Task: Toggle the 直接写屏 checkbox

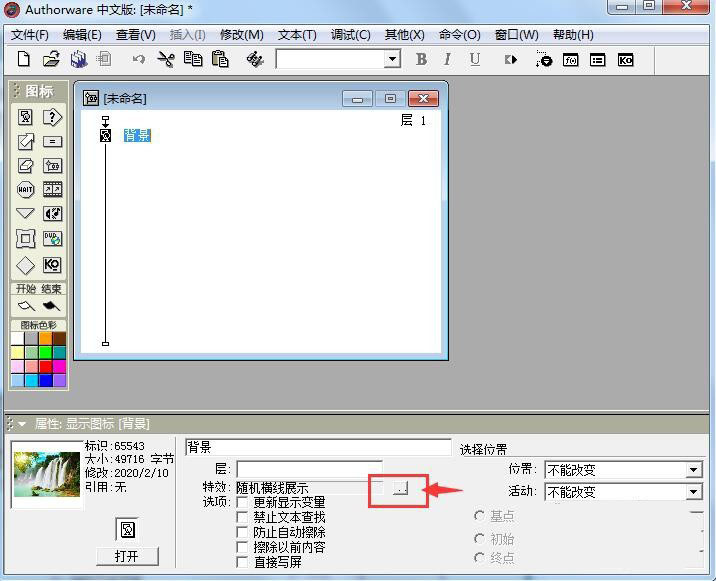Action: click(242, 562)
